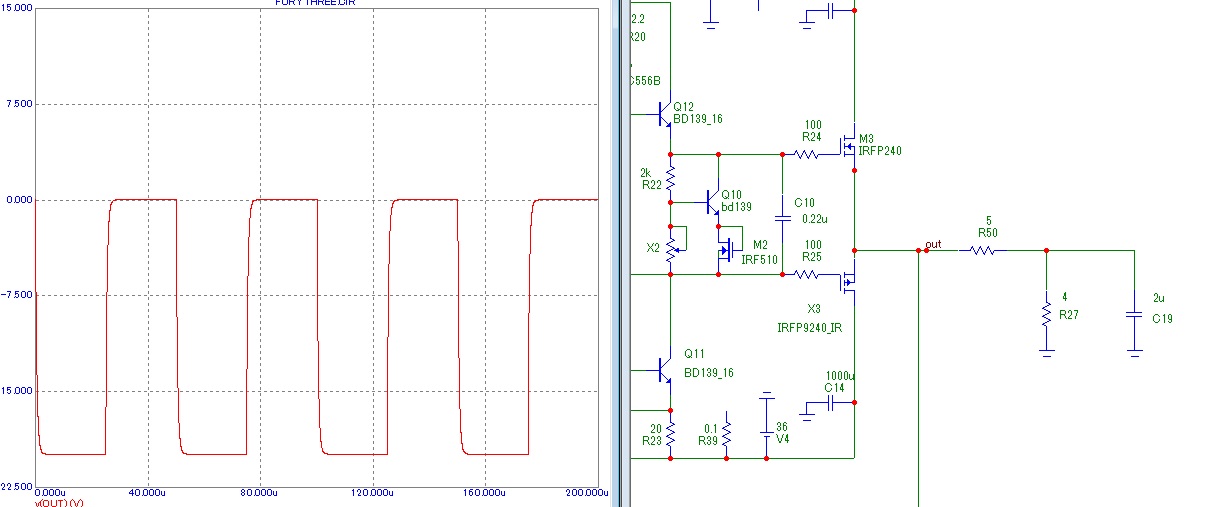Click the 'BD139_16' label under Q12
Image resolution: width=1211 pixels, height=507 pixels.
click(698, 119)
